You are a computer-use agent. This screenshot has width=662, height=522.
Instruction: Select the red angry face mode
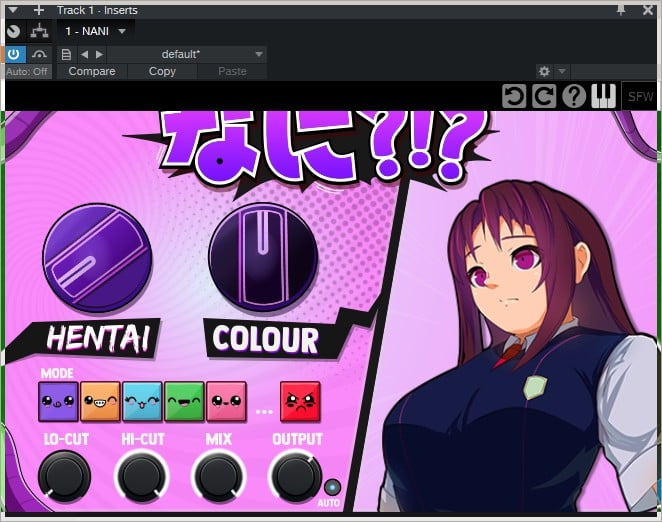pyautogui.click(x=300, y=401)
